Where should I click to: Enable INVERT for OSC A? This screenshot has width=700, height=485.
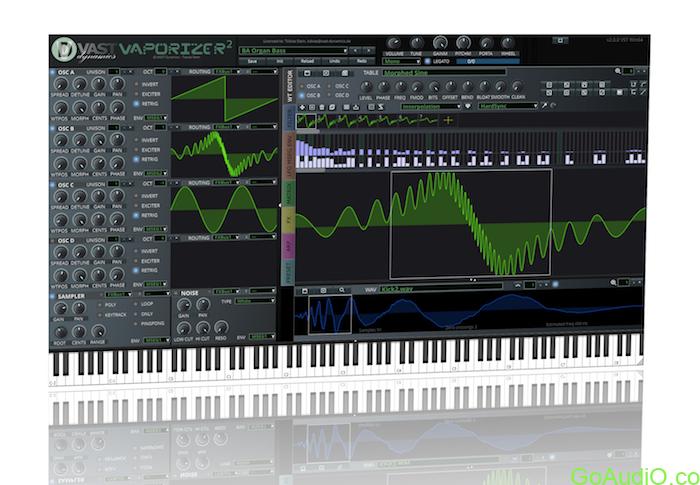136,84
